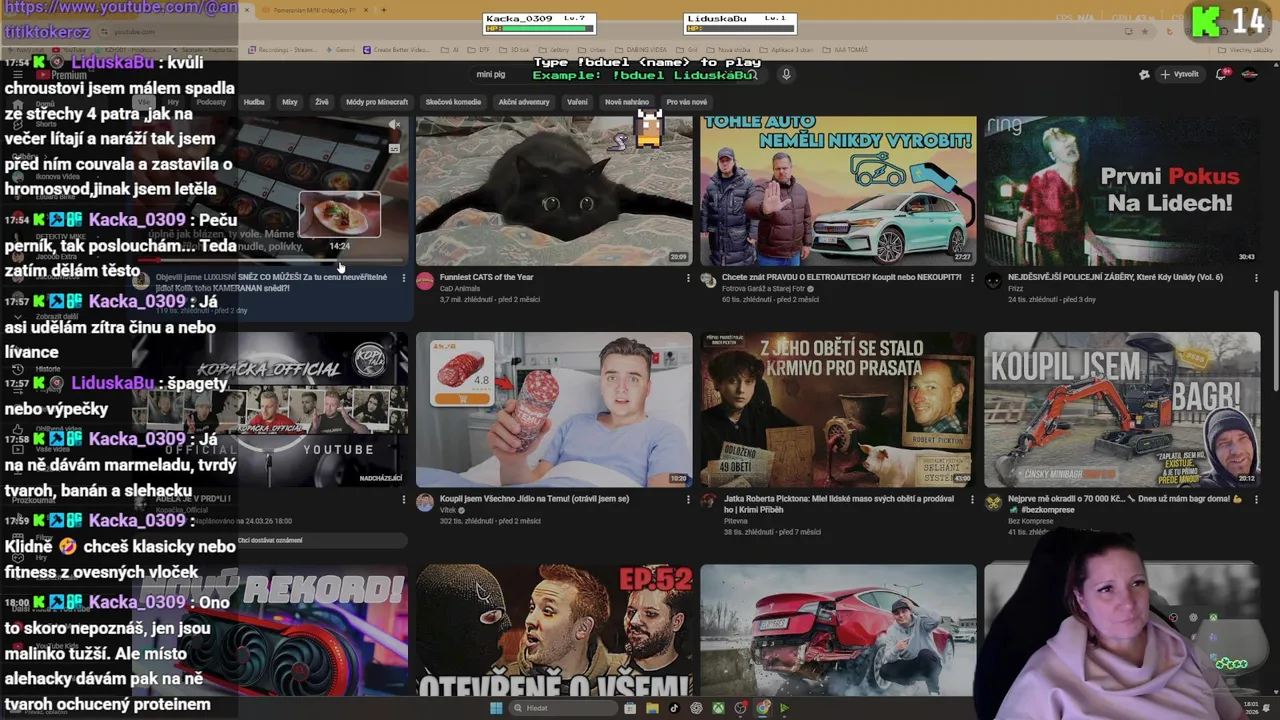Open the 'Koupil jsem bagr' thumbnail
The image size is (1280, 720).
tap(1122, 410)
